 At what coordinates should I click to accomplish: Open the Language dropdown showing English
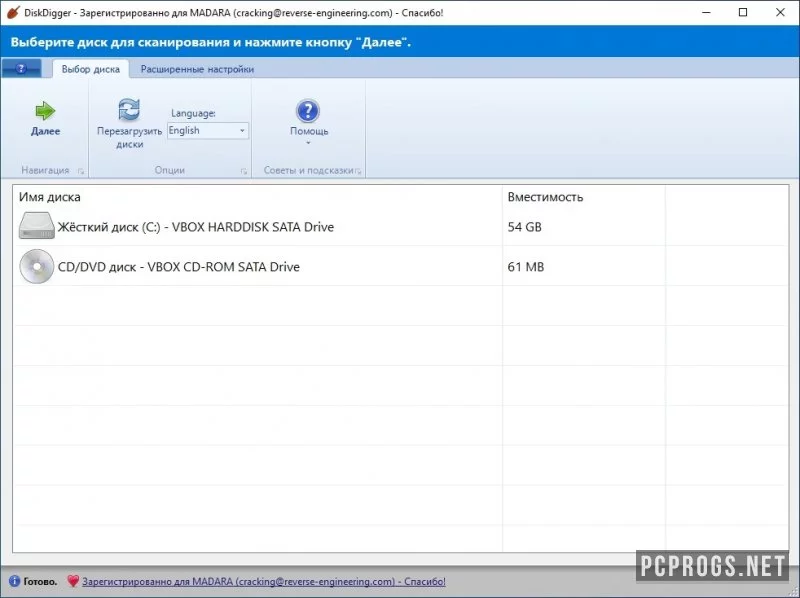point(208,131)
